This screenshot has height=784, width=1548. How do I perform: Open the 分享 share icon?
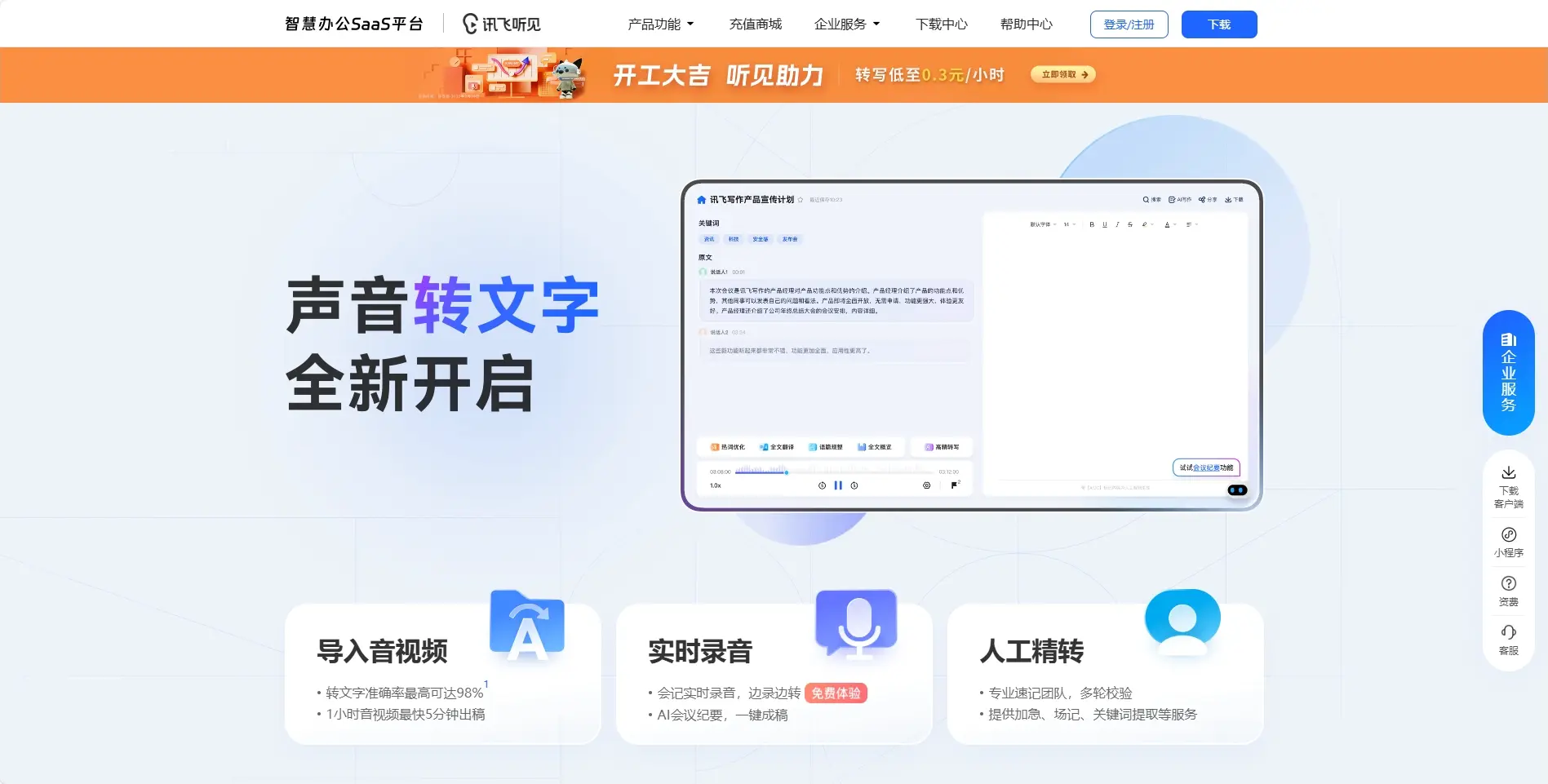1202,200
